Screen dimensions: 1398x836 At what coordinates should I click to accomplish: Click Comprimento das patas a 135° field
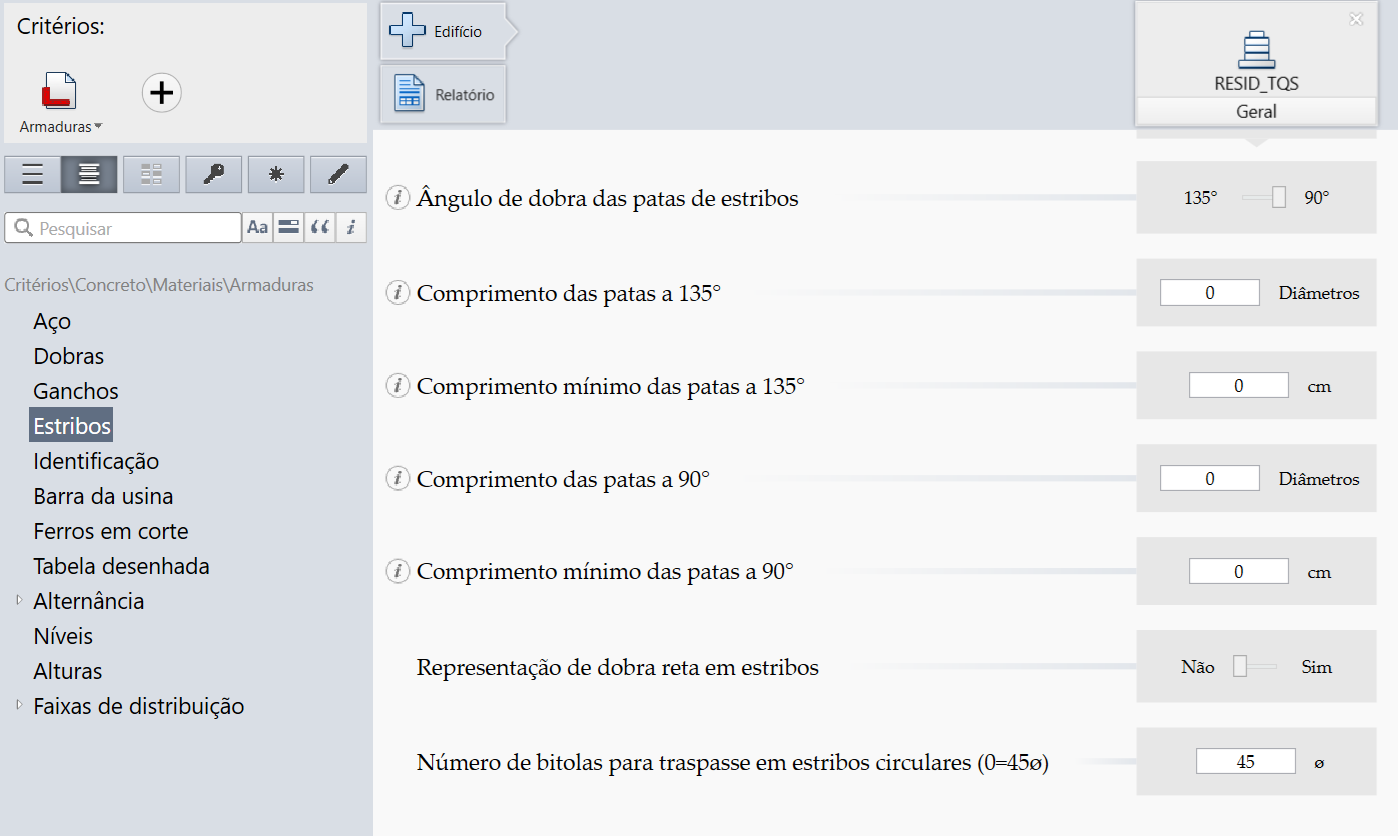(1209, 293)
